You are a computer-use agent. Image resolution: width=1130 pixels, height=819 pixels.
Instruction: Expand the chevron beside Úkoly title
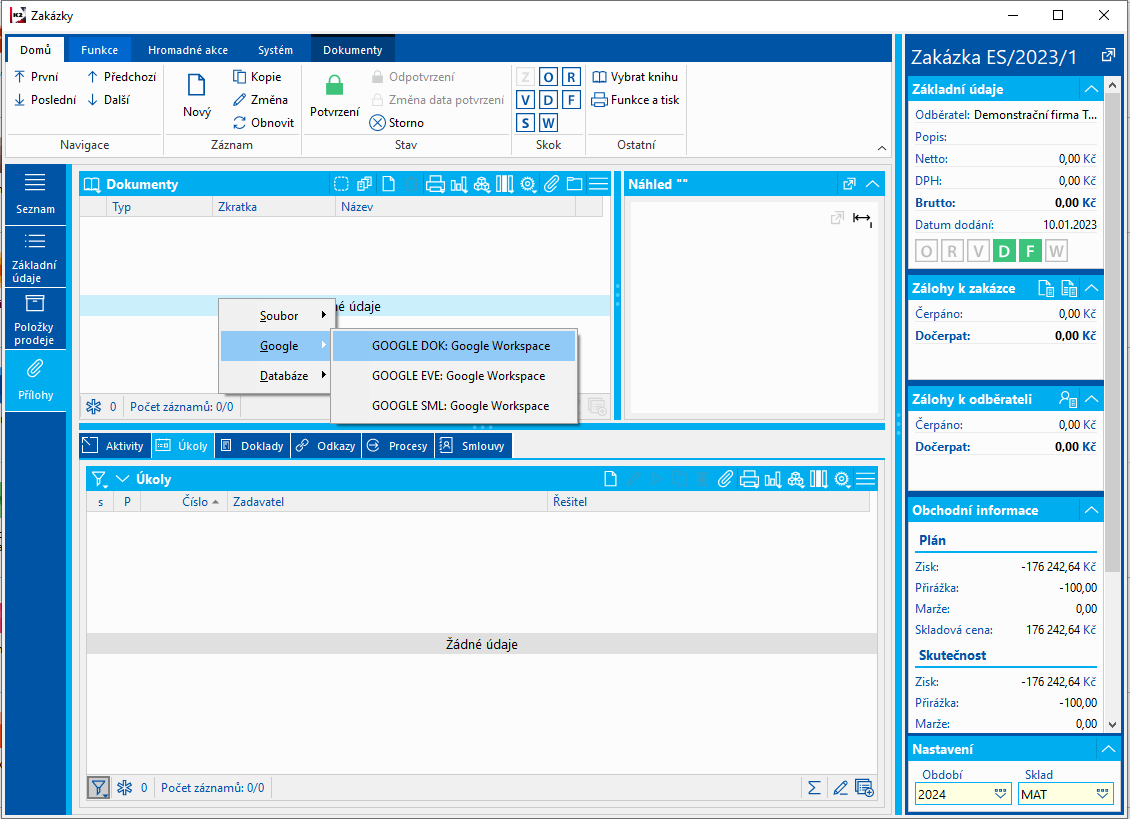123,479
